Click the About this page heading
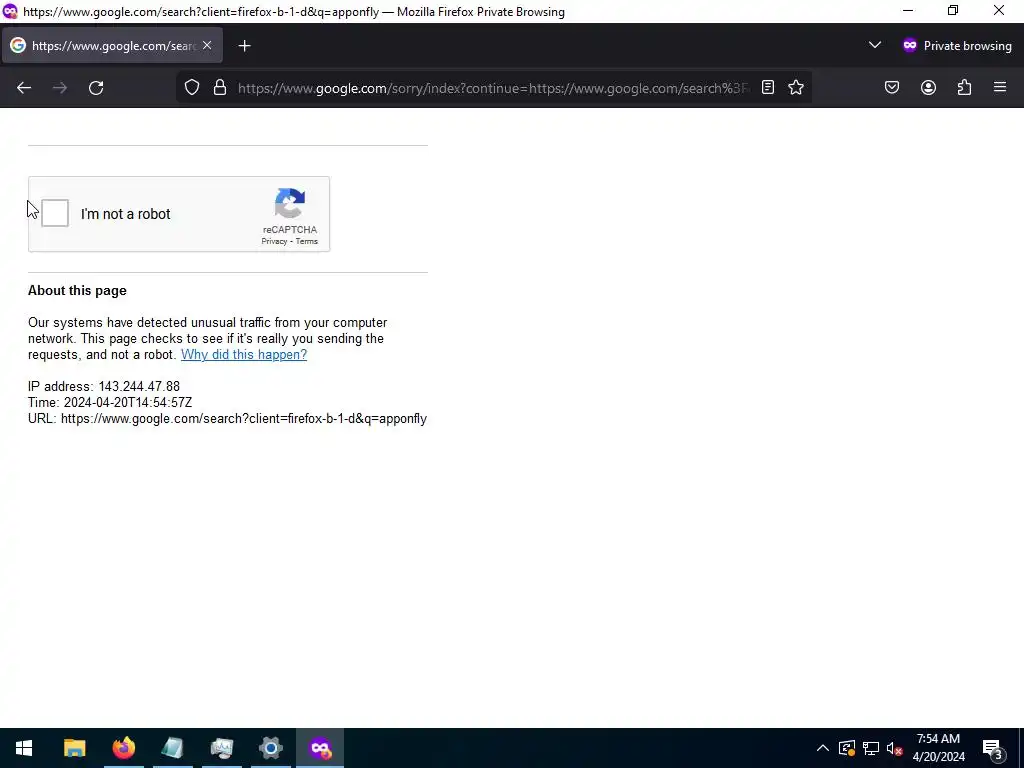Viewport: 1024px width, 768px height. 77,291
